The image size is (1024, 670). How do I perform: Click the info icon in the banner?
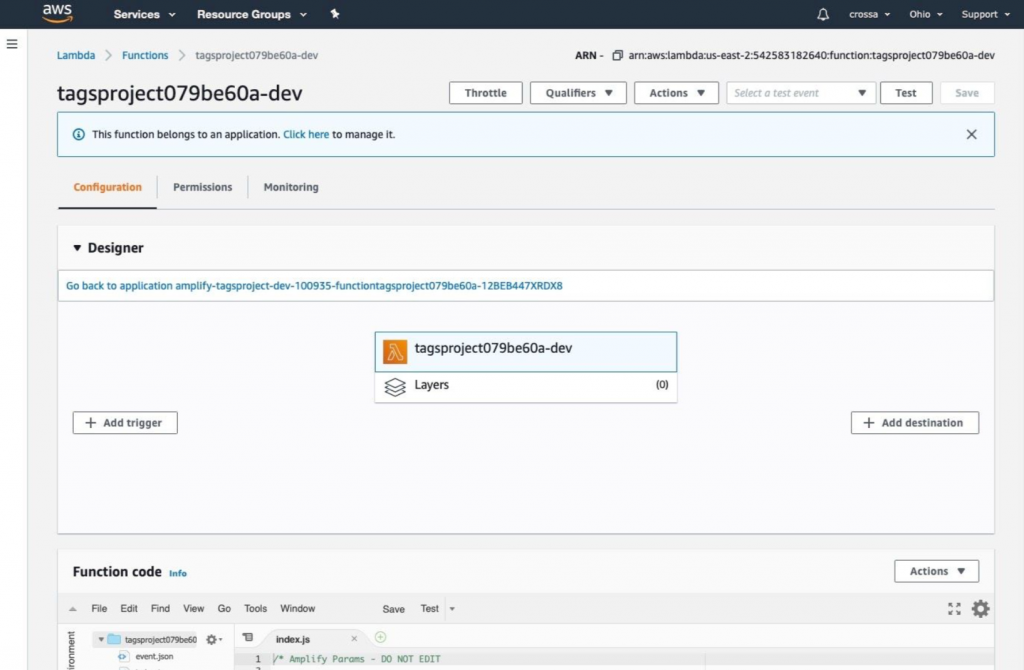[78, 135]
